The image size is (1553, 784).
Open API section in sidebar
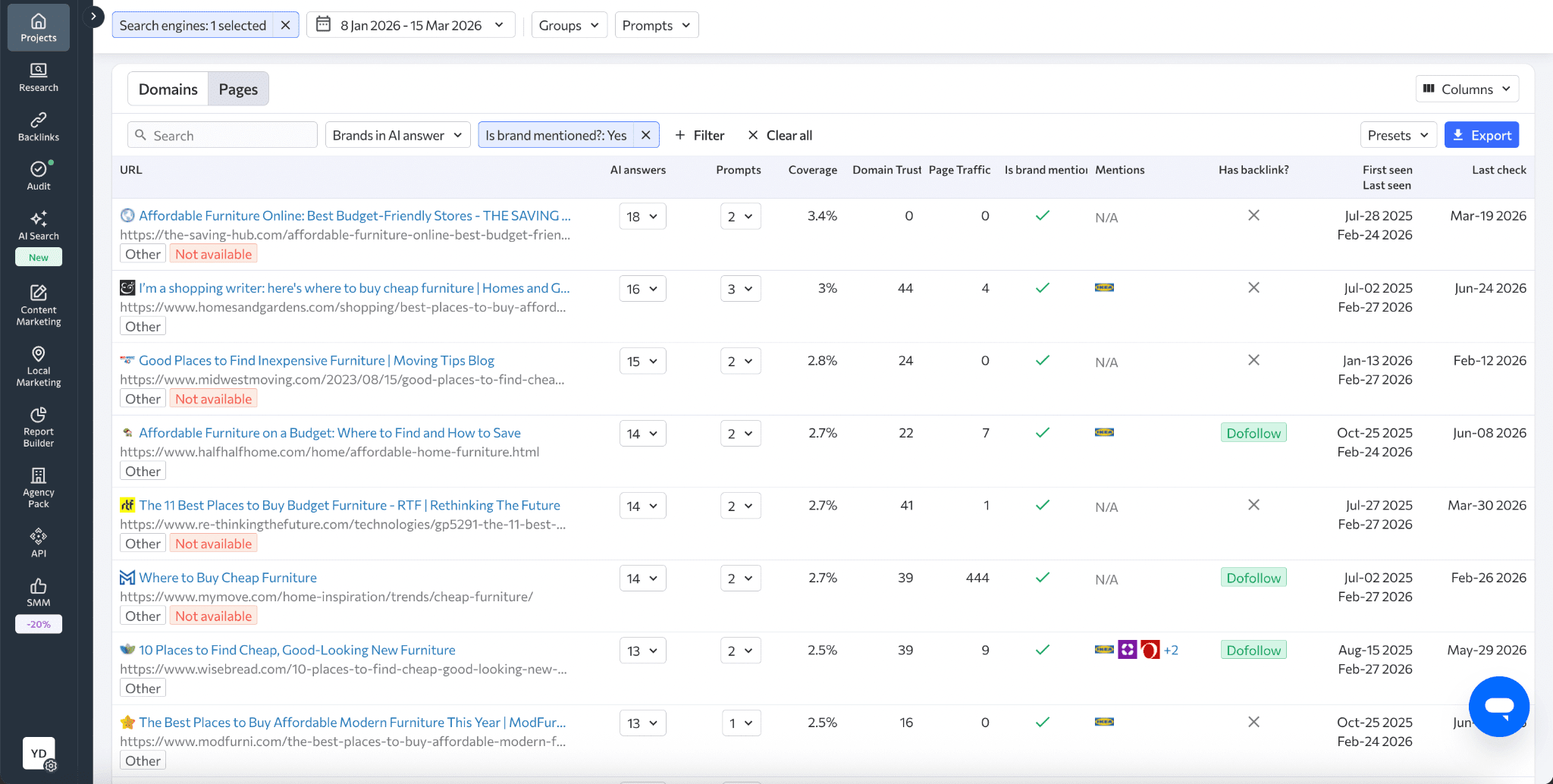(39, 543)
